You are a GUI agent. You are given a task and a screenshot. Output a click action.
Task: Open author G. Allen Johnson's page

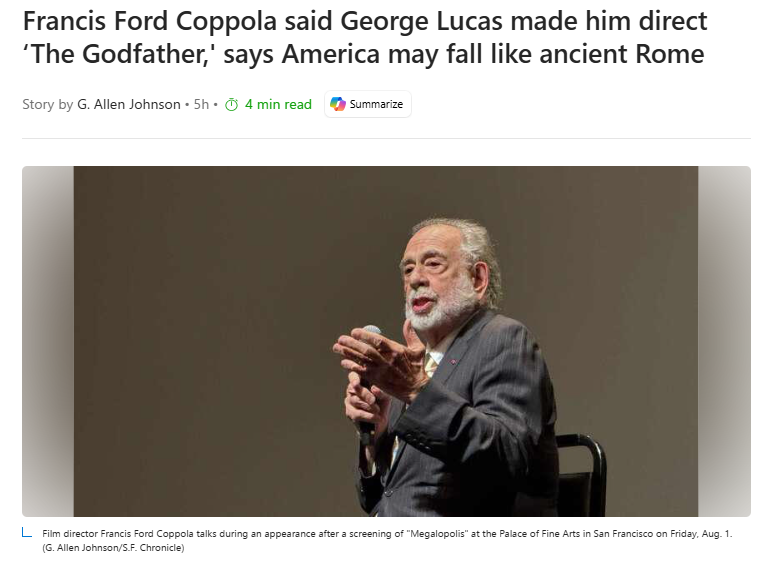(x=129, y=104)
